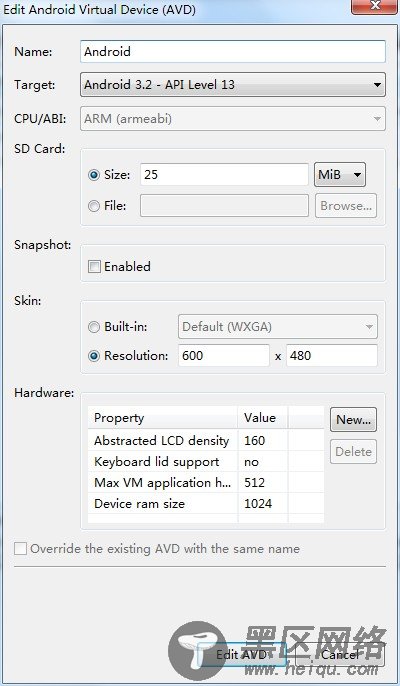Select the Built-in skin radio button

tap(94, 327)
